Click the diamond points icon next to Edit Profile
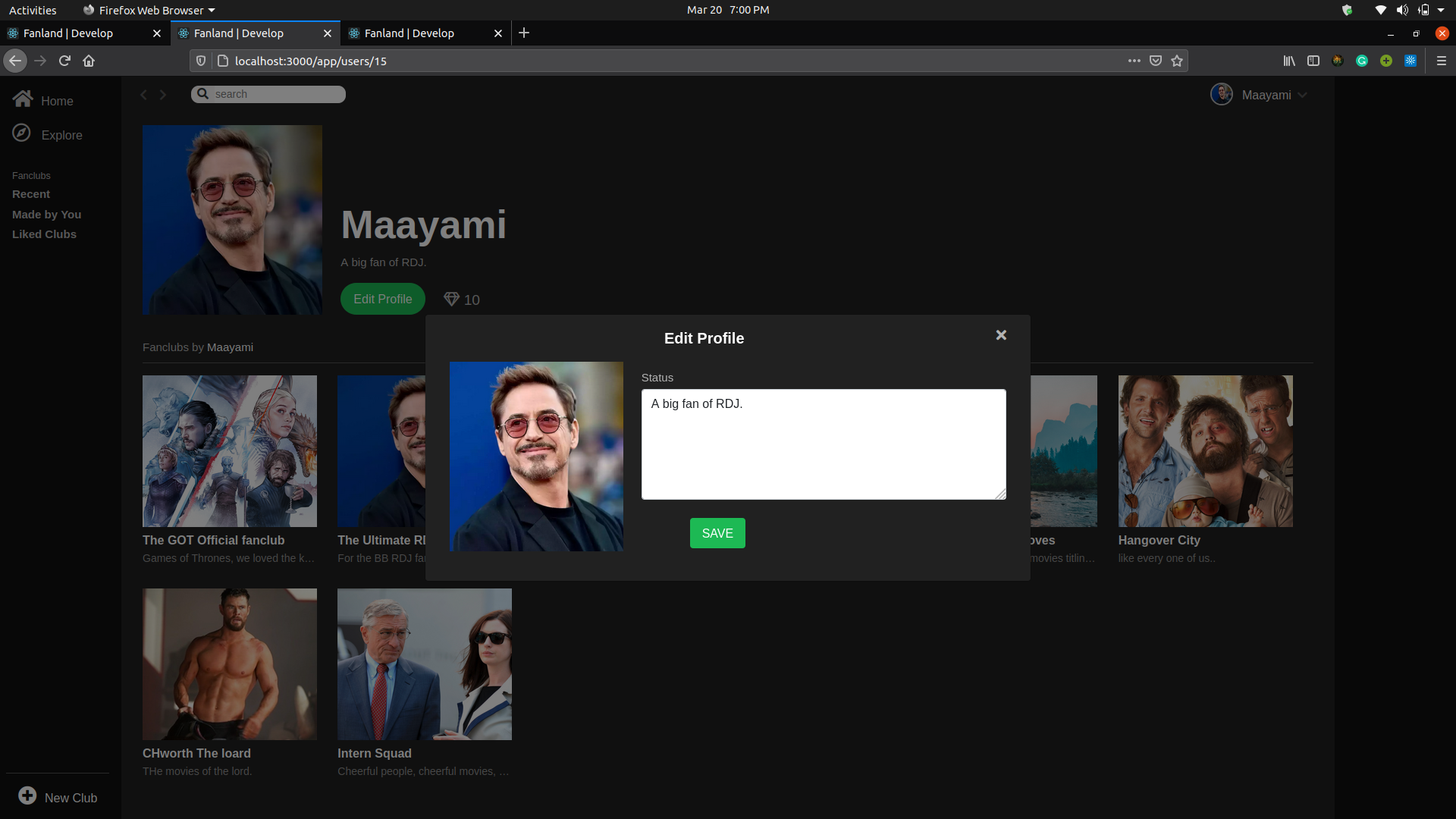 click(x=452, y=299)
